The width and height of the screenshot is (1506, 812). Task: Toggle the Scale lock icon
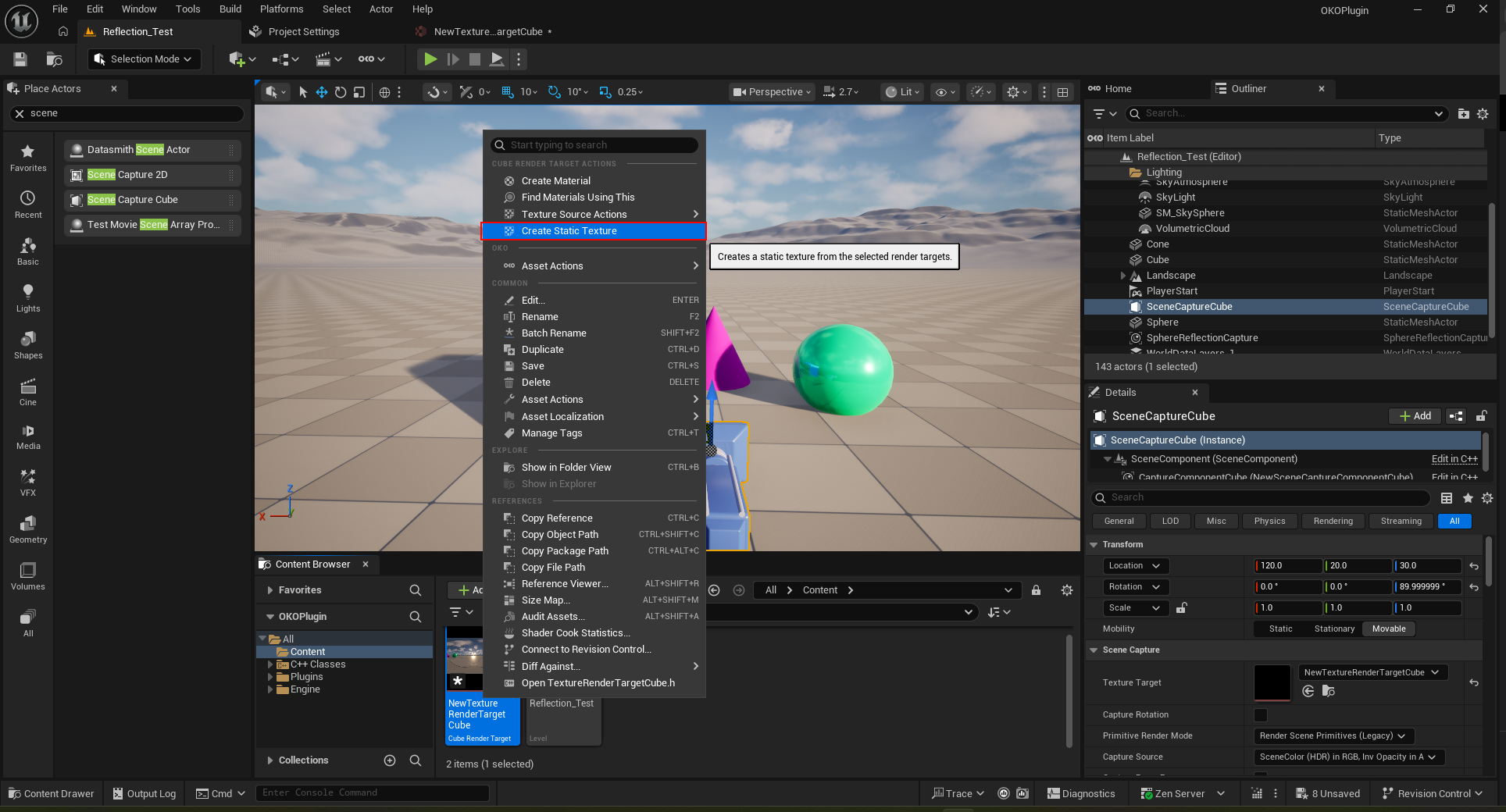tap(1182, 608)
